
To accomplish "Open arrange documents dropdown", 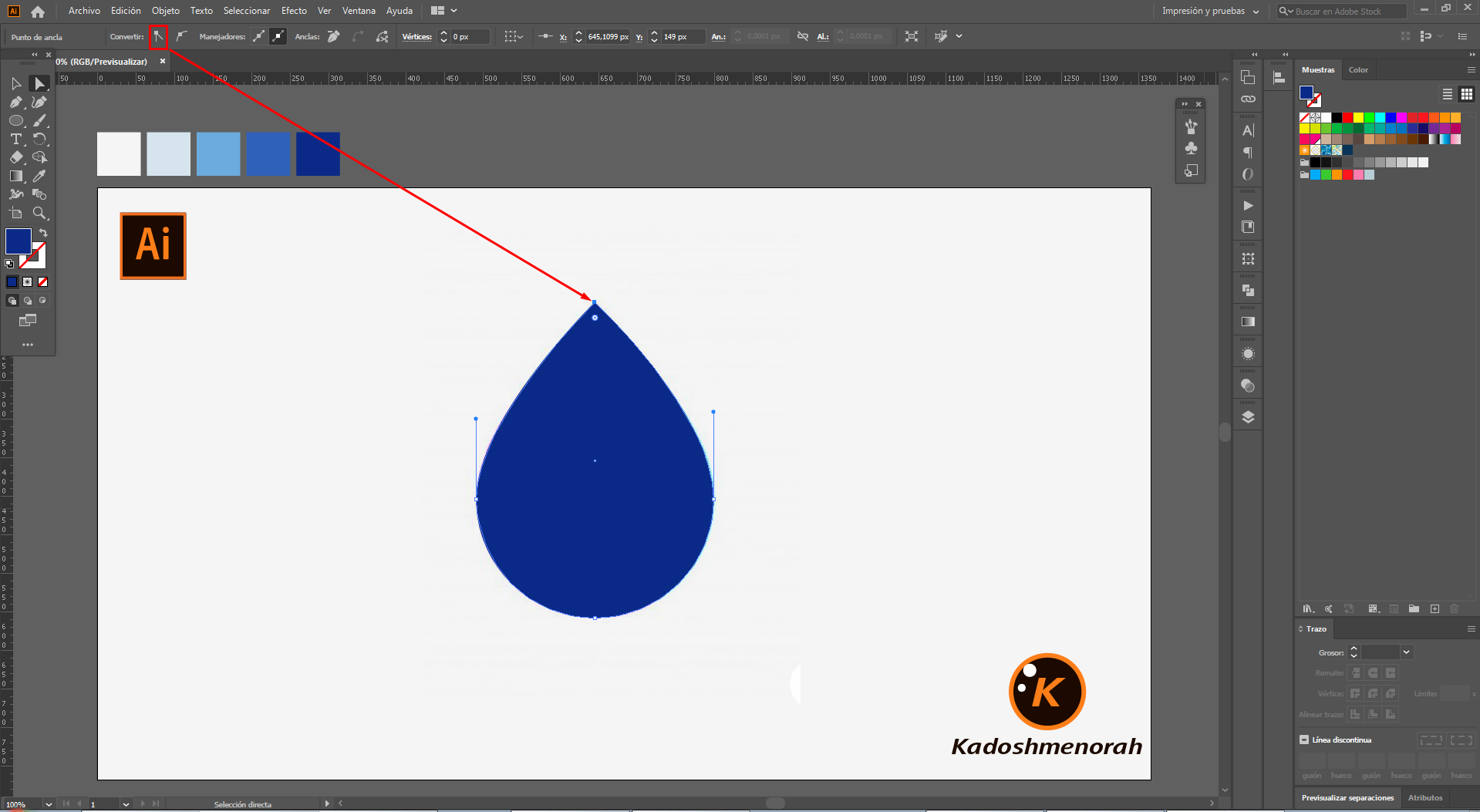I will pyautogui.click(x=443, y=11).
